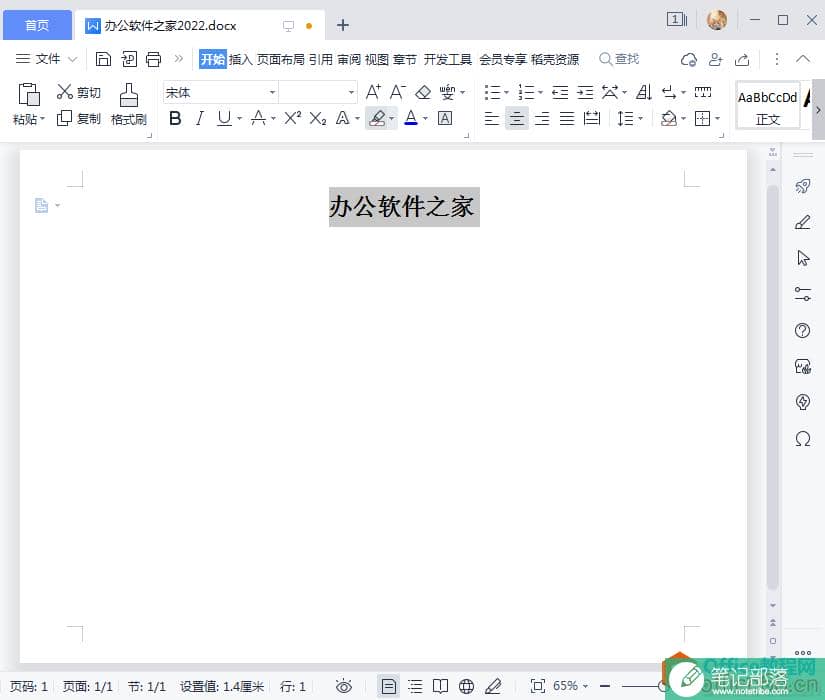Decrease font size with A- icon
This screenshot has height=700, width=825.
[x=397, y=92]
